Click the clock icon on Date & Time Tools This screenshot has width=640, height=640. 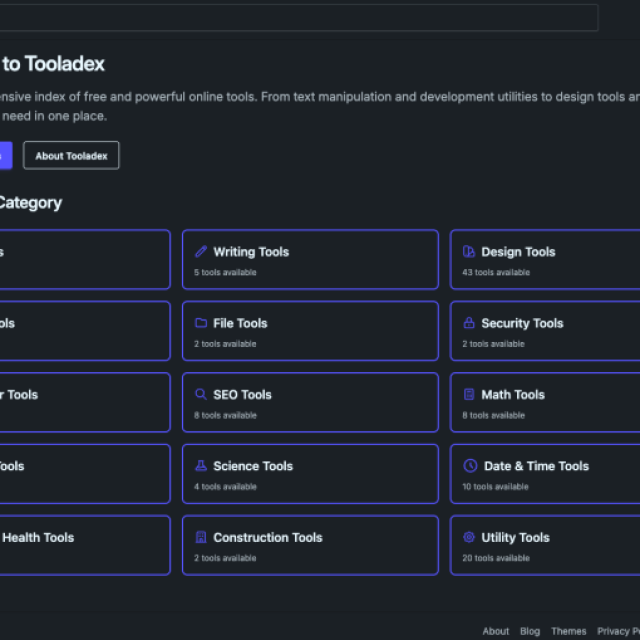470,466
